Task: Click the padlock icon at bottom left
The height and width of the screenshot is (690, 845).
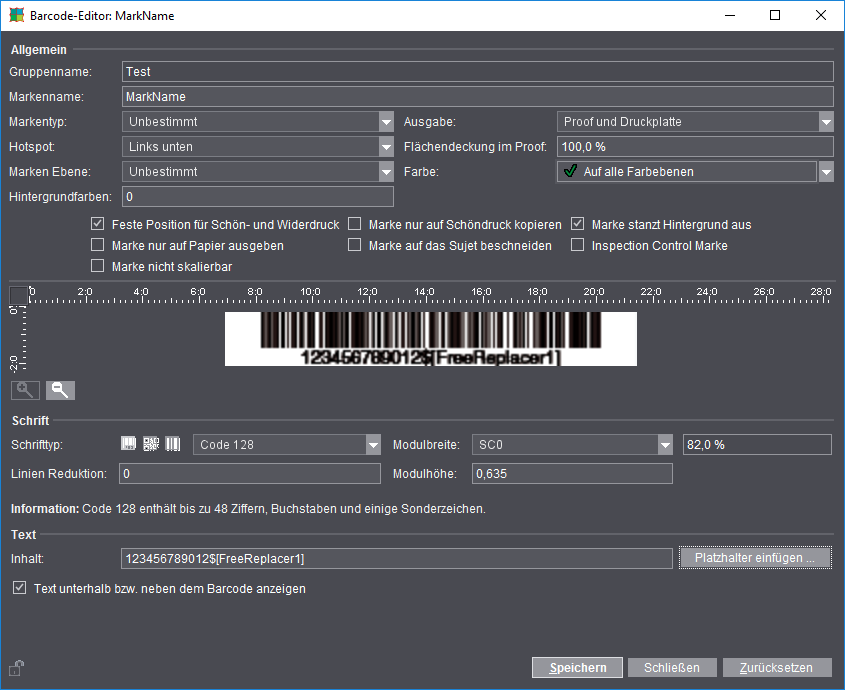Action: point(16,667)
